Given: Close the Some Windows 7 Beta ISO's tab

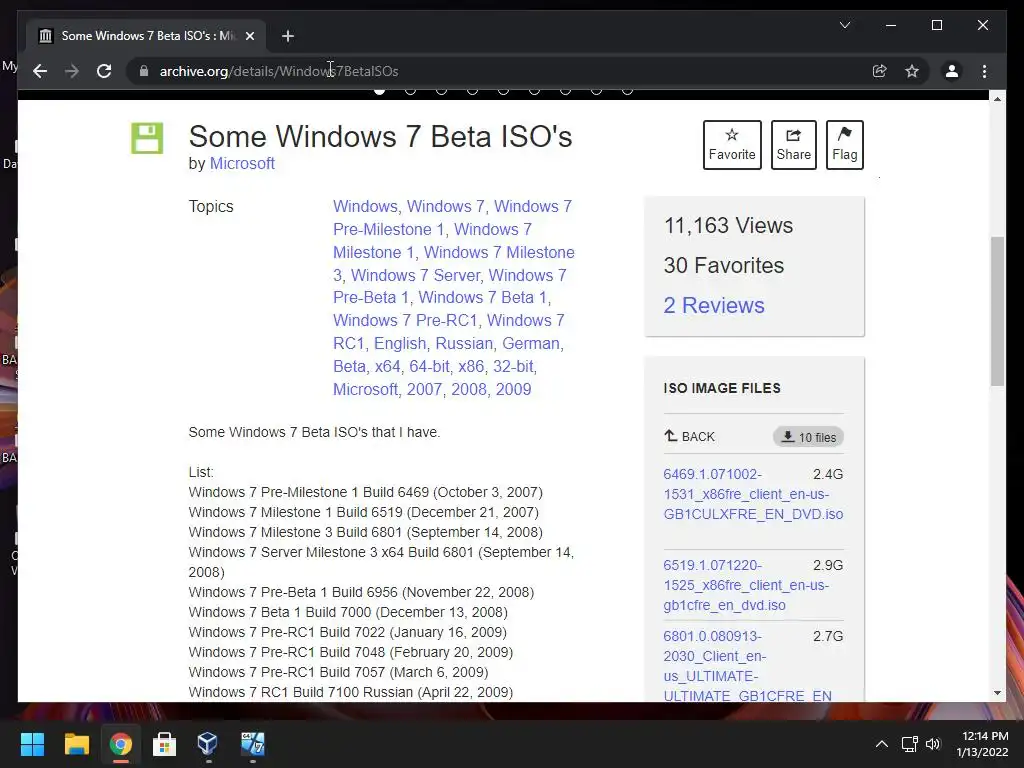Looking at the screenshot, I should click(249, 36).
